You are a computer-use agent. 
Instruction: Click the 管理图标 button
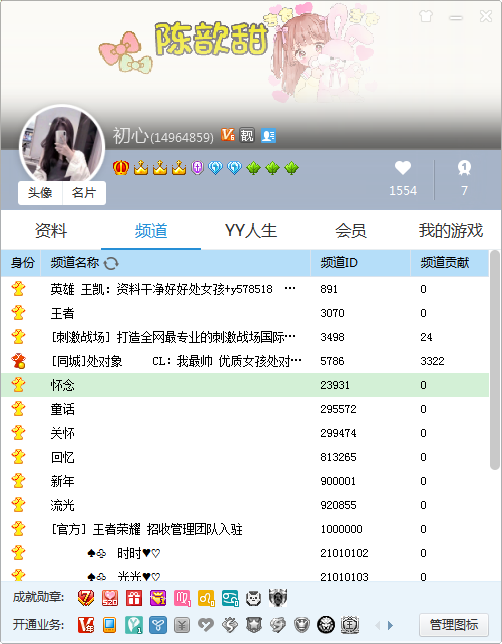click(454, 625)
